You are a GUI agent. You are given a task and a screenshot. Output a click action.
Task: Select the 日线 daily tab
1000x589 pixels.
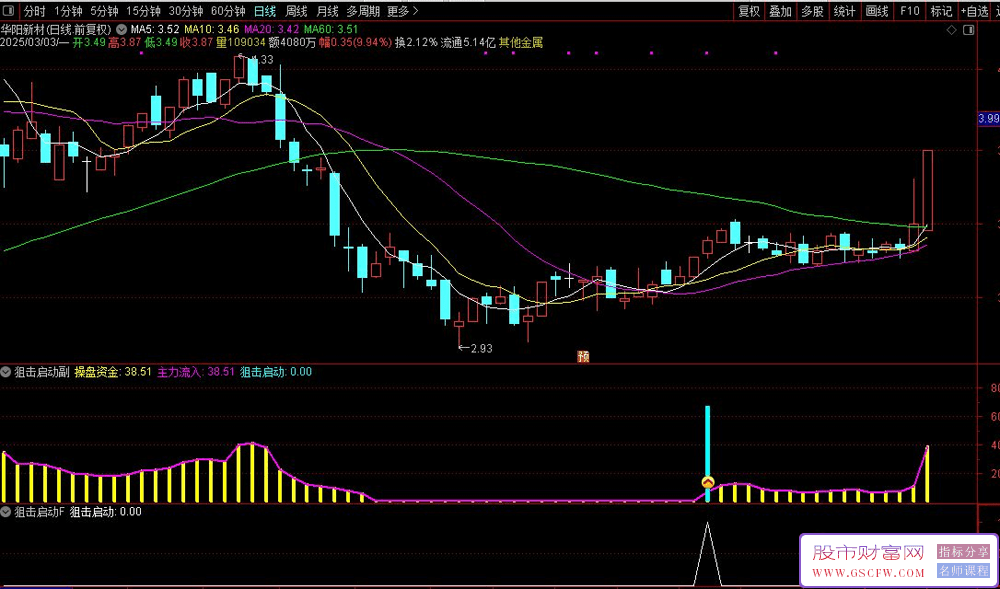(265, 11)
